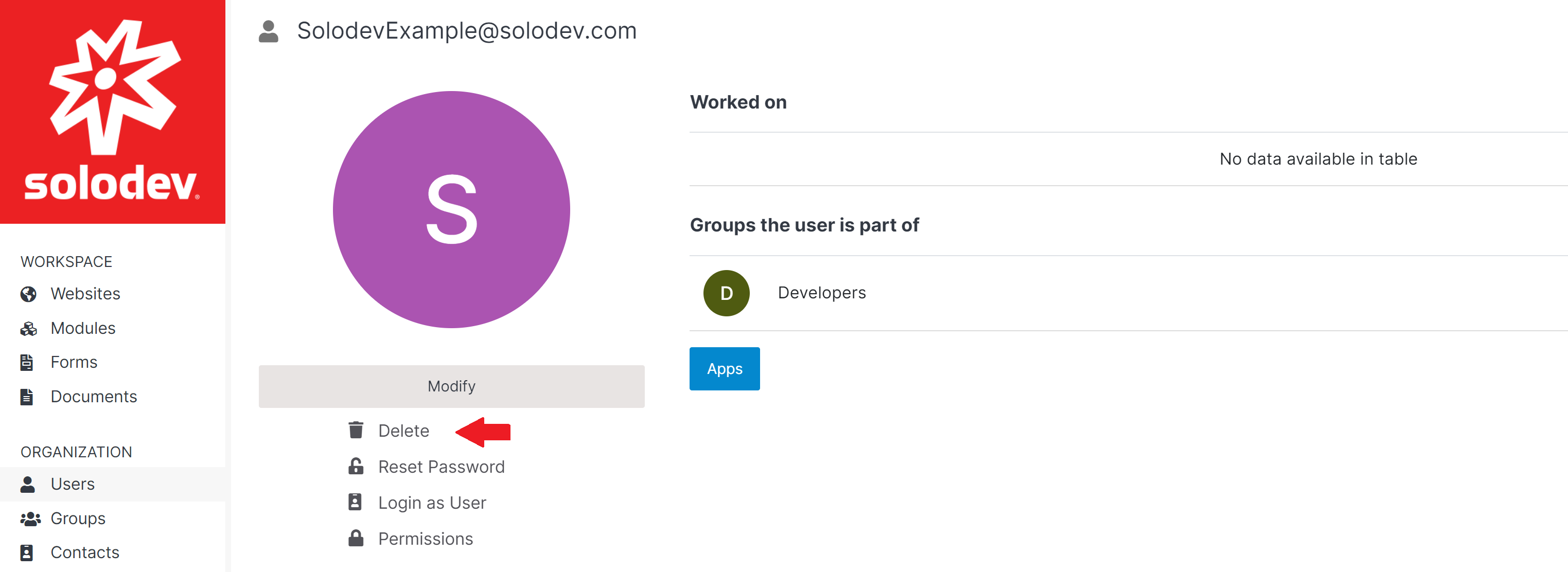Open Forms in the sidebar
1568x572 pixels.
pos(74,363)
